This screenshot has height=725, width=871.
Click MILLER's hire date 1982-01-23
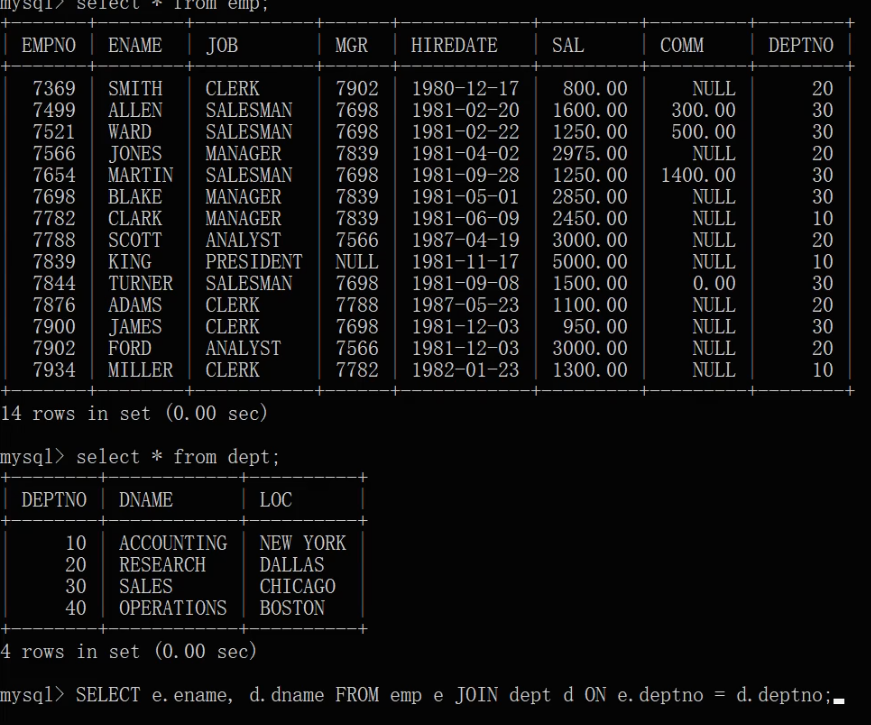pyautogui.click(x=465, y=370)
